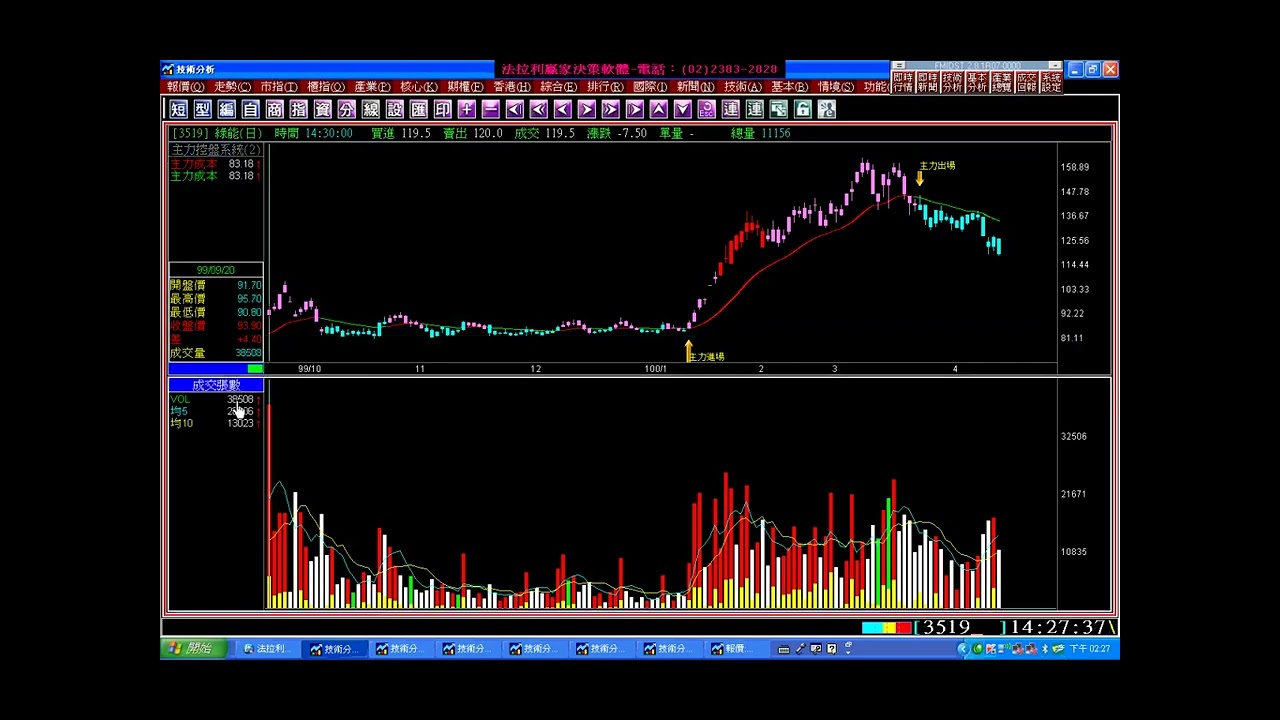The width and height of the screenshot is (1280, 720).
Task: Click the jump-to-first arrow icon
Action: click(514, 110)
